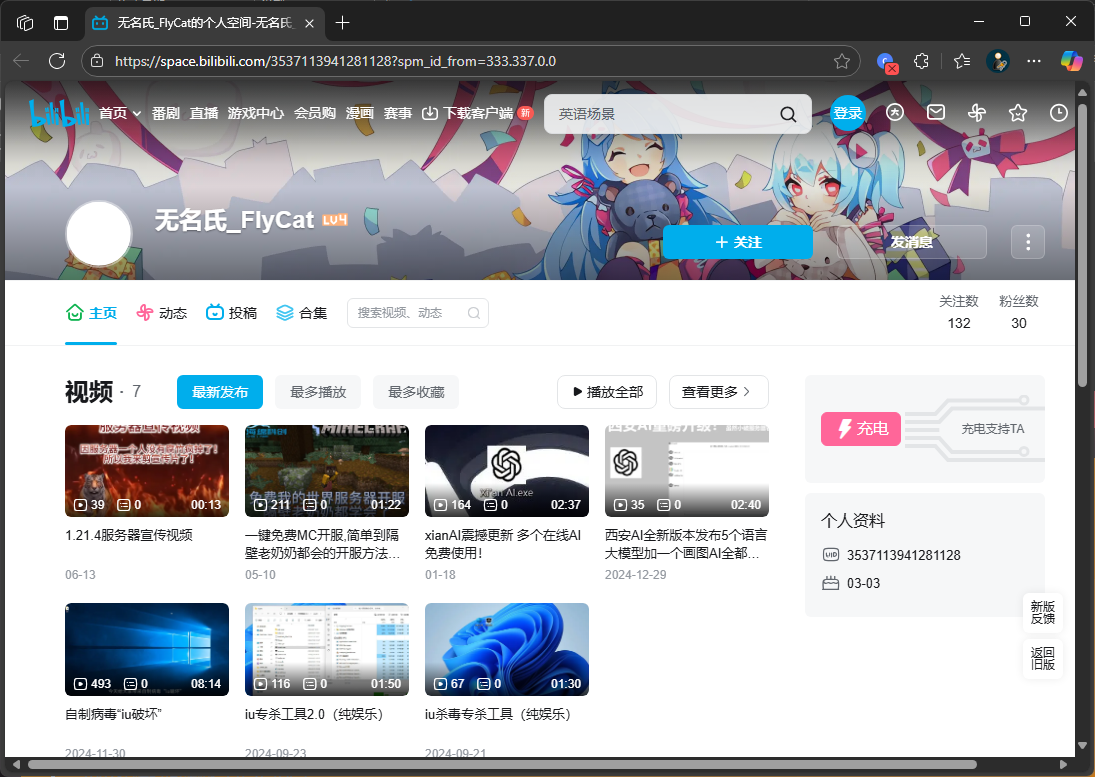Open the 西安AI全新版本 video thumbnail
1095x777 pixels.
[x=686, y=471]
